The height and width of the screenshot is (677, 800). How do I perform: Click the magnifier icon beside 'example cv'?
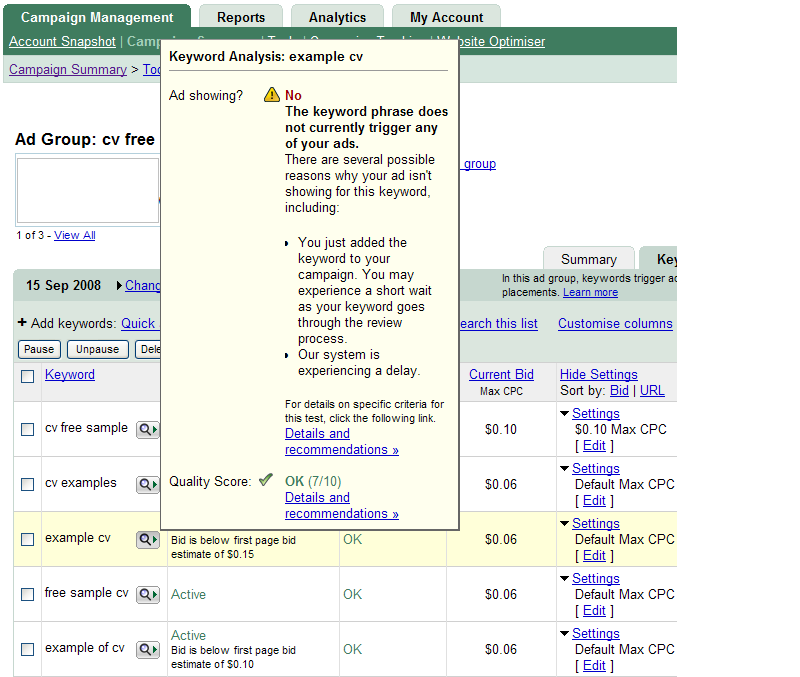tap(148, 539)
